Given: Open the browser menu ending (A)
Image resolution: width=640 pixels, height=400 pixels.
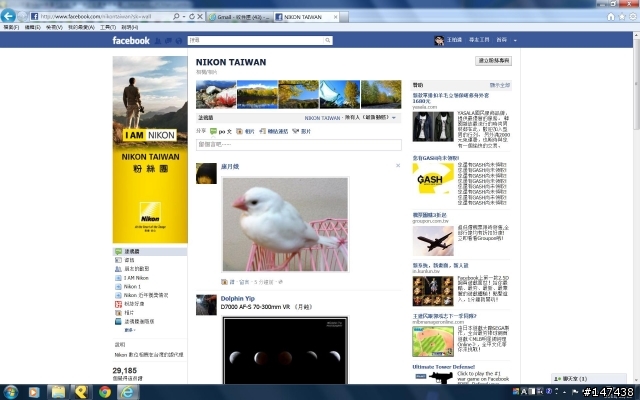Looking at the screenshot, I should [81, 27].
